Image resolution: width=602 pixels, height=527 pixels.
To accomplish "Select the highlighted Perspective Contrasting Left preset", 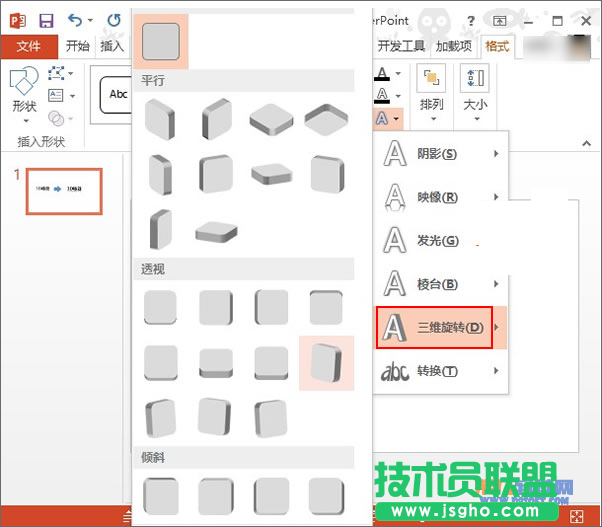I will (326, 363).
